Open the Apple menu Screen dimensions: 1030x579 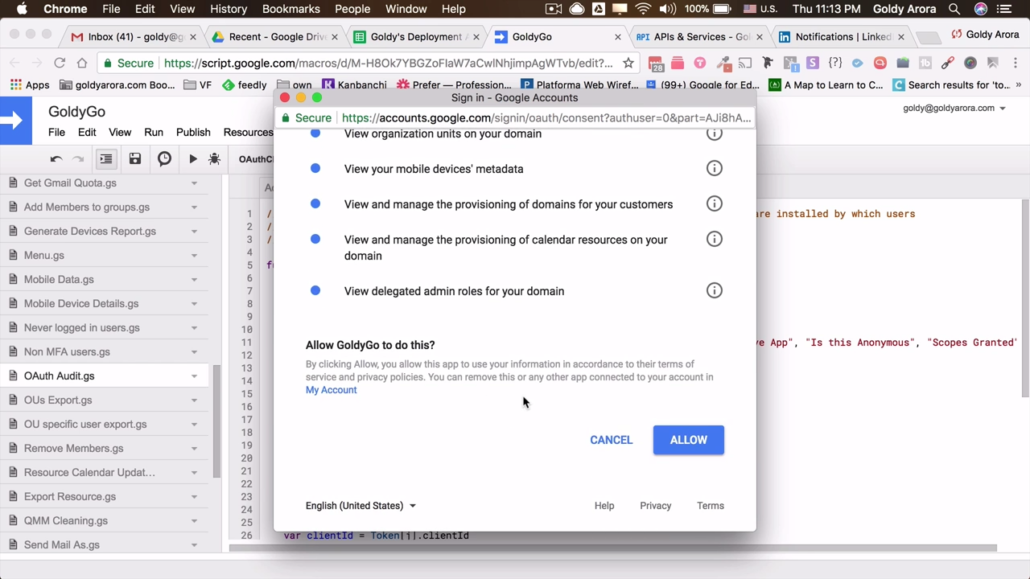coord(22,9)
